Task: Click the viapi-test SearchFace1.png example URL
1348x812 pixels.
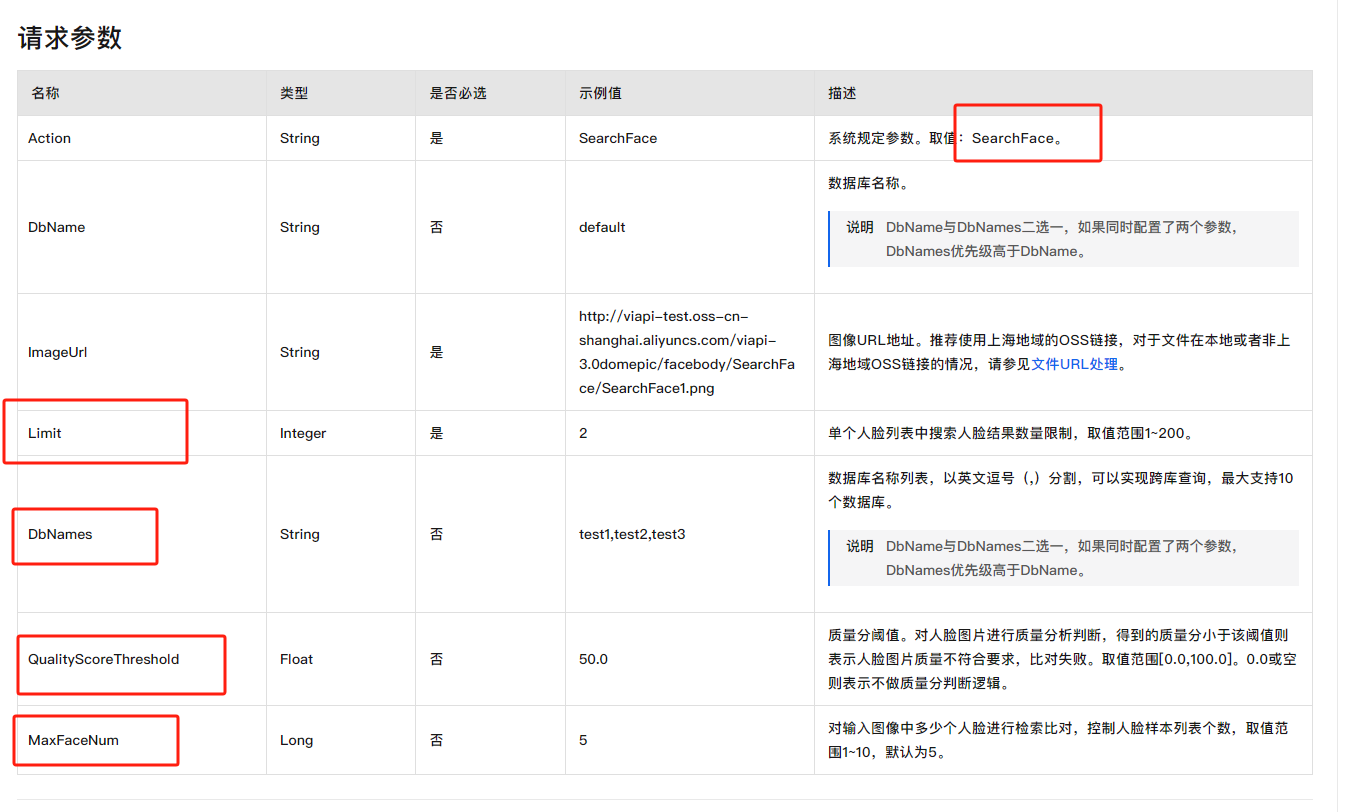Action: [x=686, y=352]
